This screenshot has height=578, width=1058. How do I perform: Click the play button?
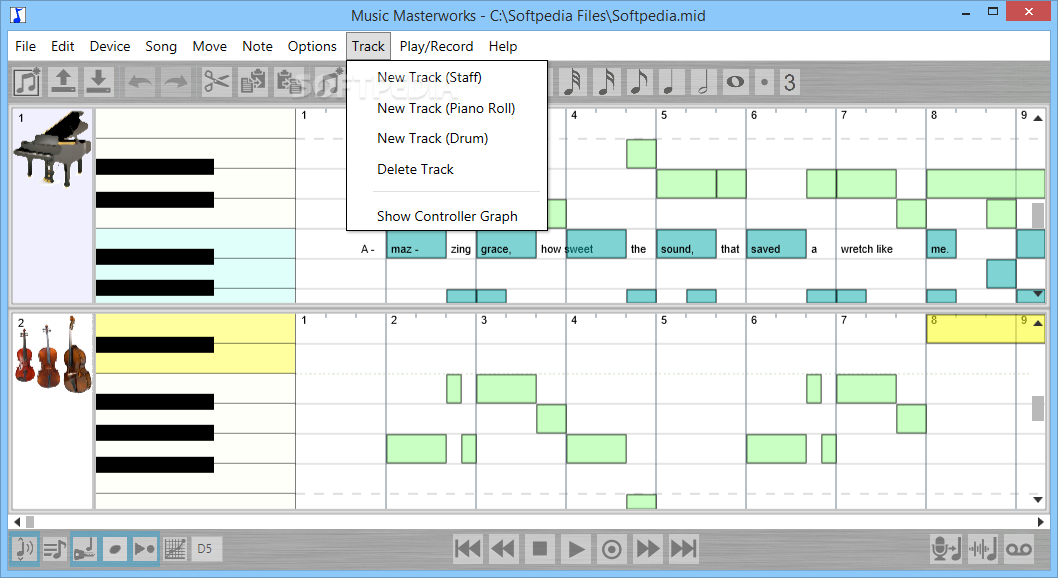[x=576, y=549]
